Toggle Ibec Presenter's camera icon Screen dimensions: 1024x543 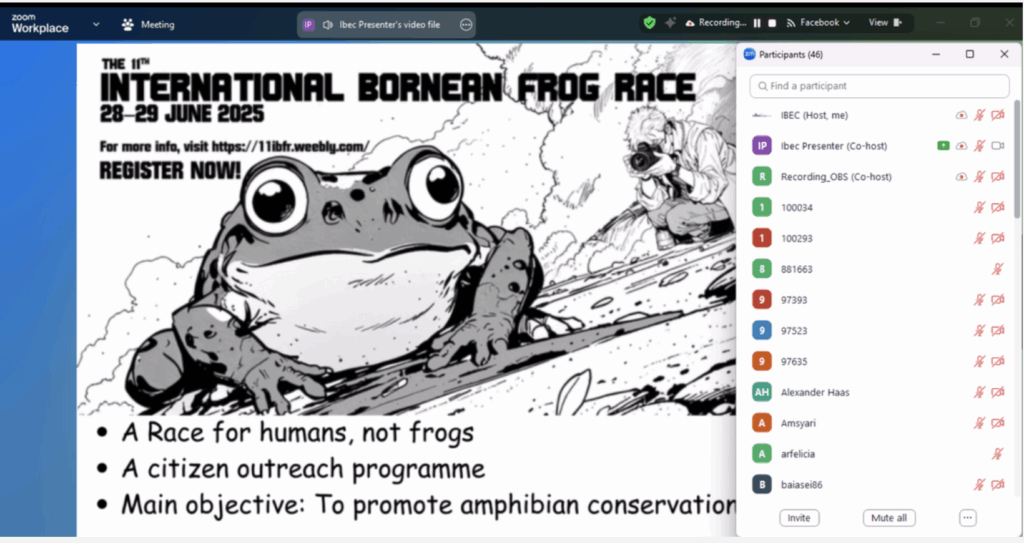tap(997, 146)
